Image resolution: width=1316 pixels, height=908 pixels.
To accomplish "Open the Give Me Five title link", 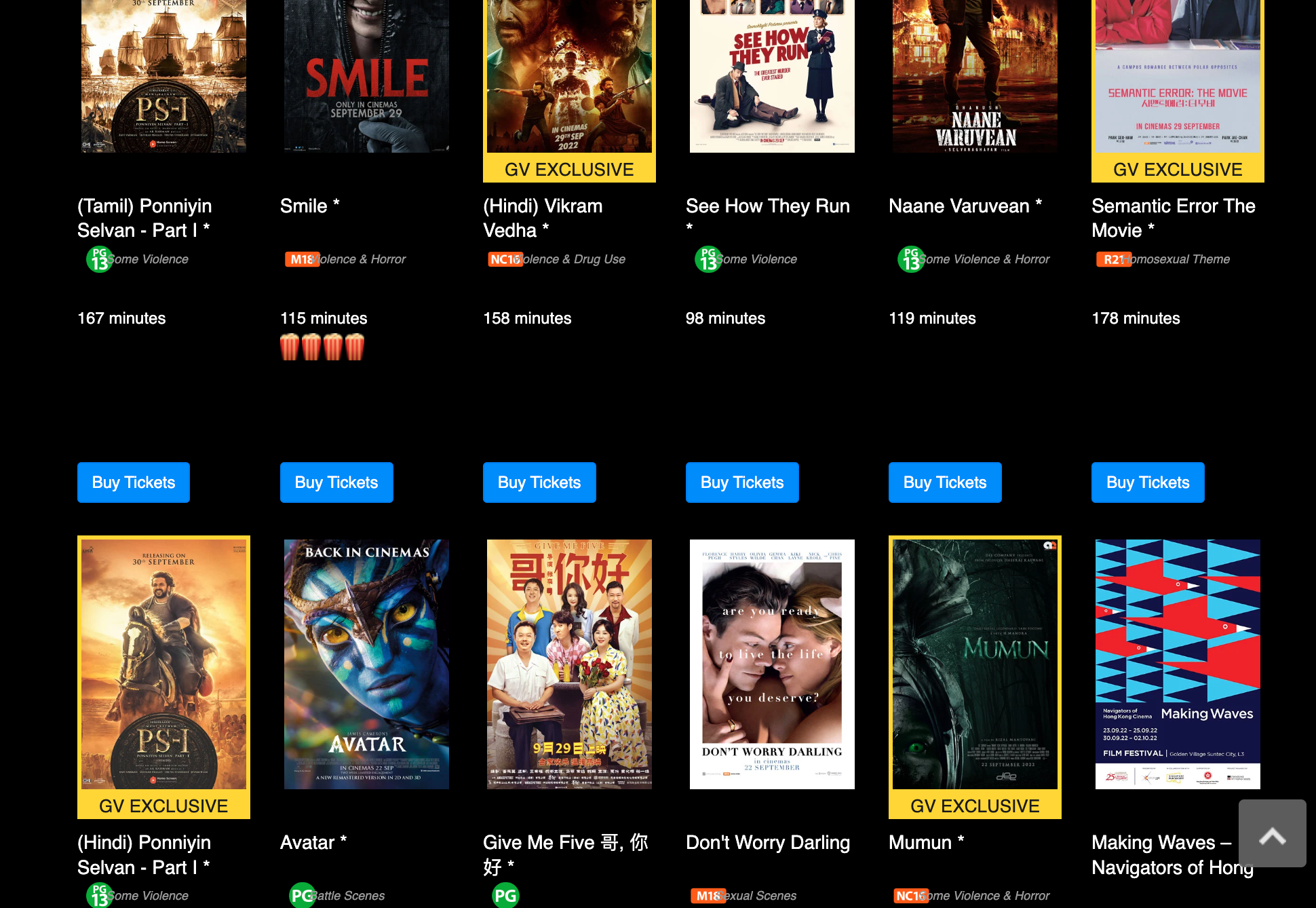I will [x=566, y=854].
